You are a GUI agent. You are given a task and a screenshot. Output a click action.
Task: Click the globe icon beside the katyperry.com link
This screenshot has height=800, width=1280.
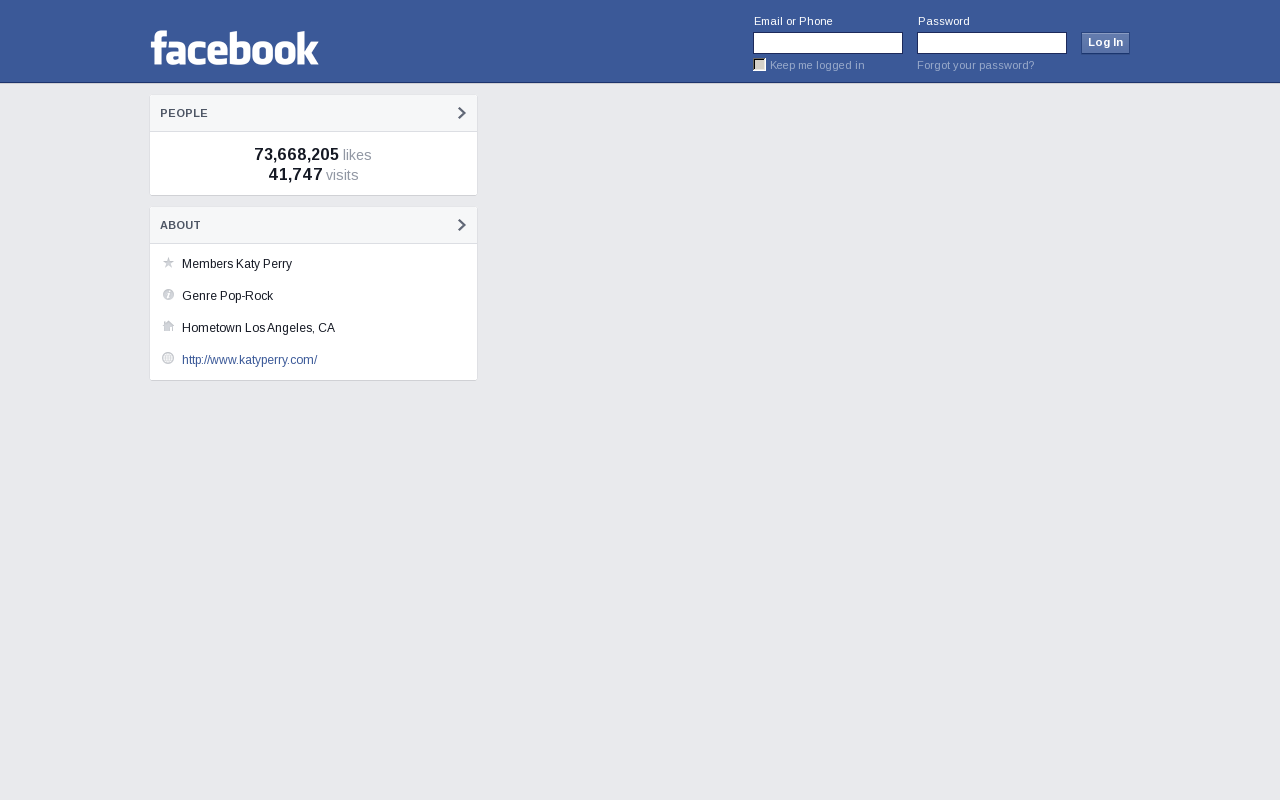coord(168,358)
